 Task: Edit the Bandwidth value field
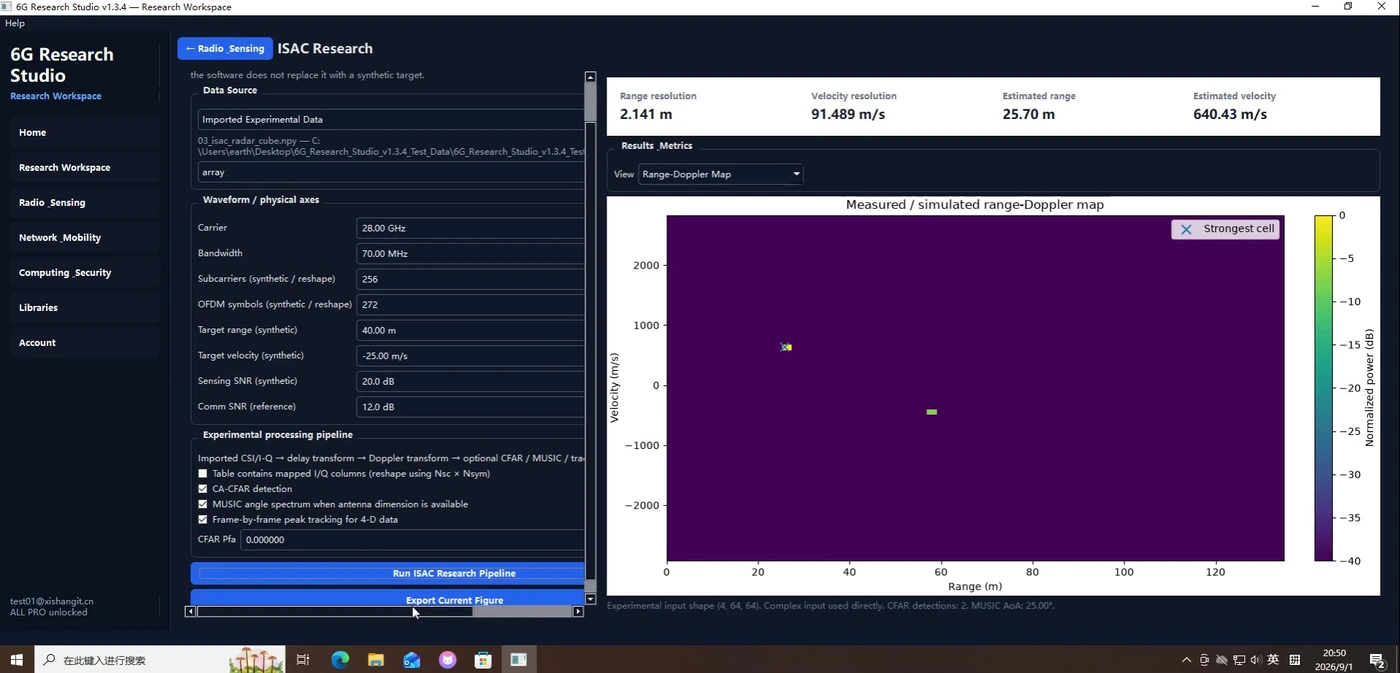tap(470, 253)
